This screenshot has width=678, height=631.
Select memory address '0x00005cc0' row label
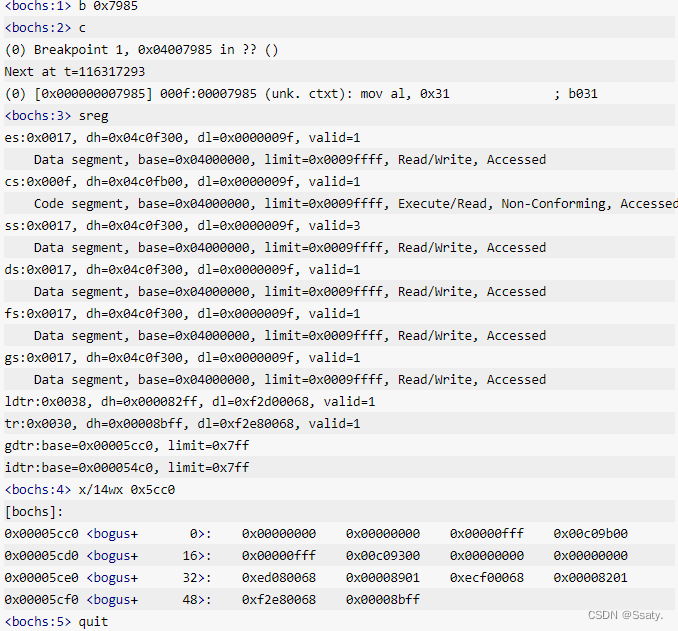[x=42, y=534]
